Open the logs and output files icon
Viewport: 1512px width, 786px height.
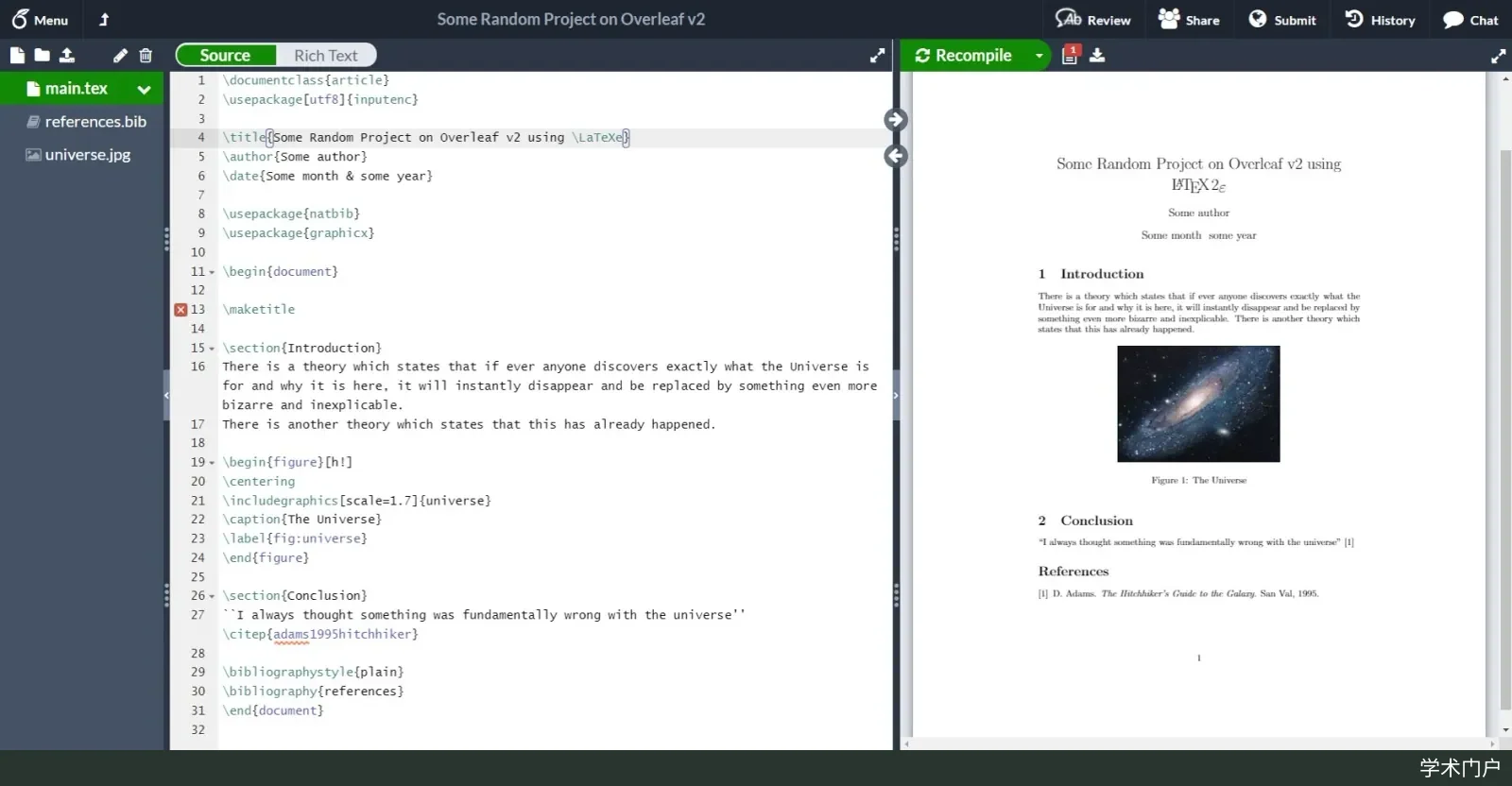click(x=1070, y=55)
